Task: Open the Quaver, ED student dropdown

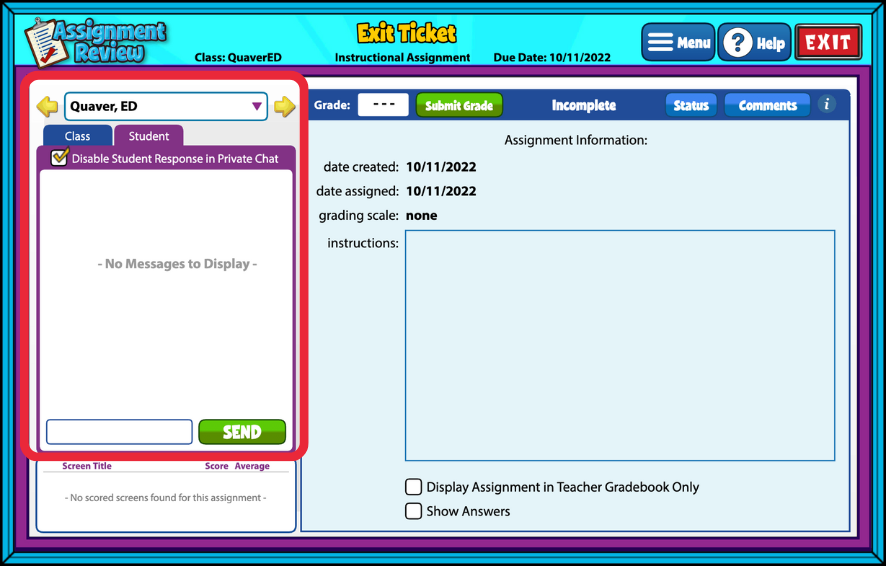Action: pos(166,106)
